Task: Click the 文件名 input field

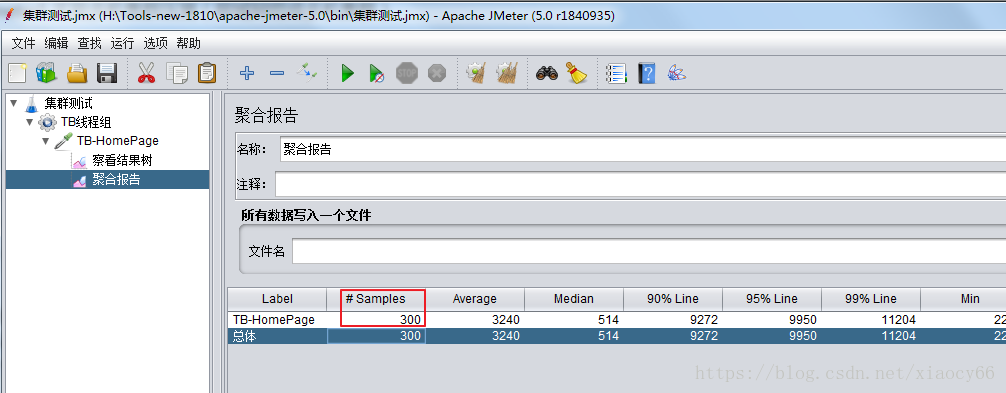Action: point(649,251)
